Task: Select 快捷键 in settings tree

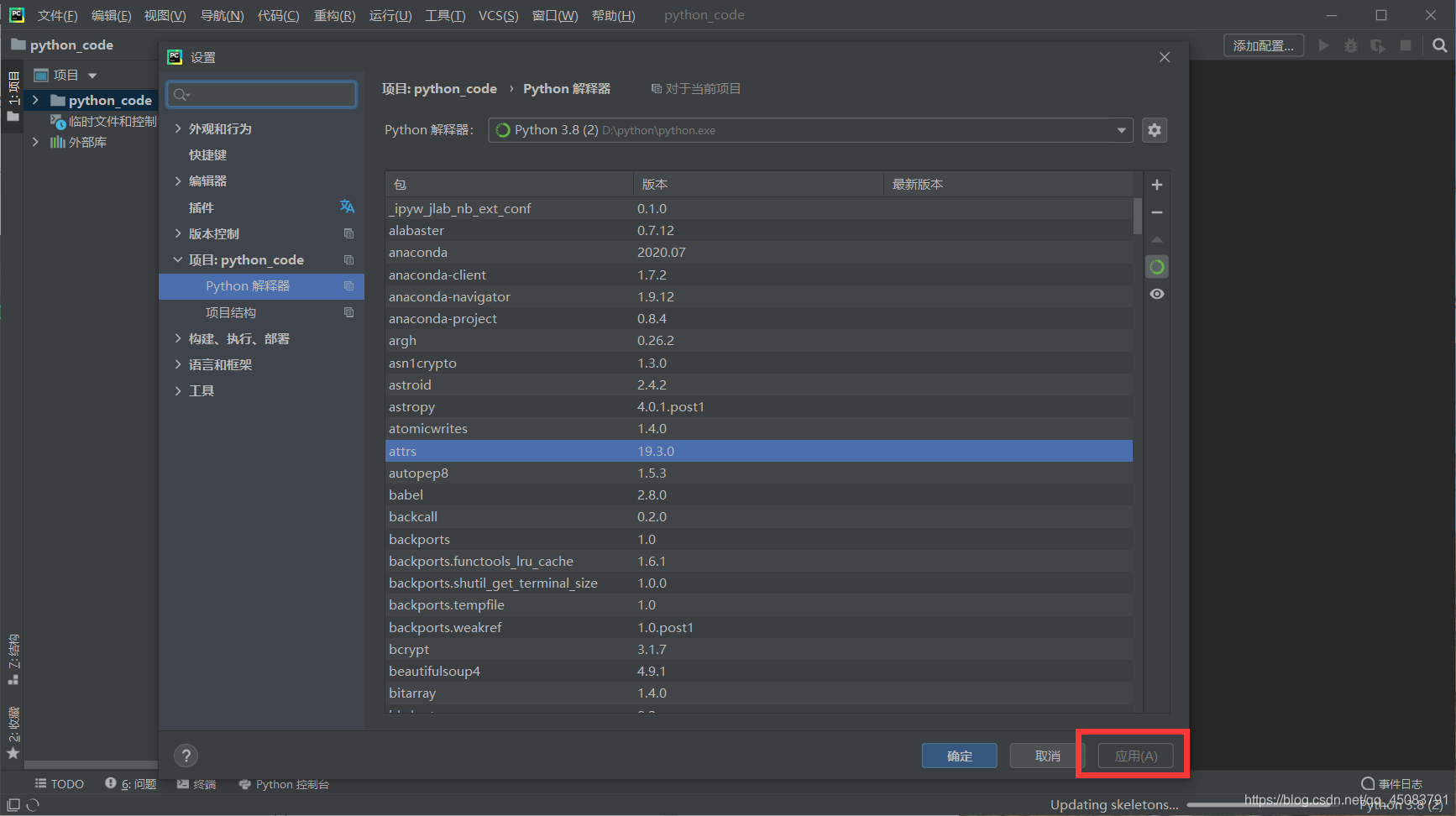Action: (207, 154)
